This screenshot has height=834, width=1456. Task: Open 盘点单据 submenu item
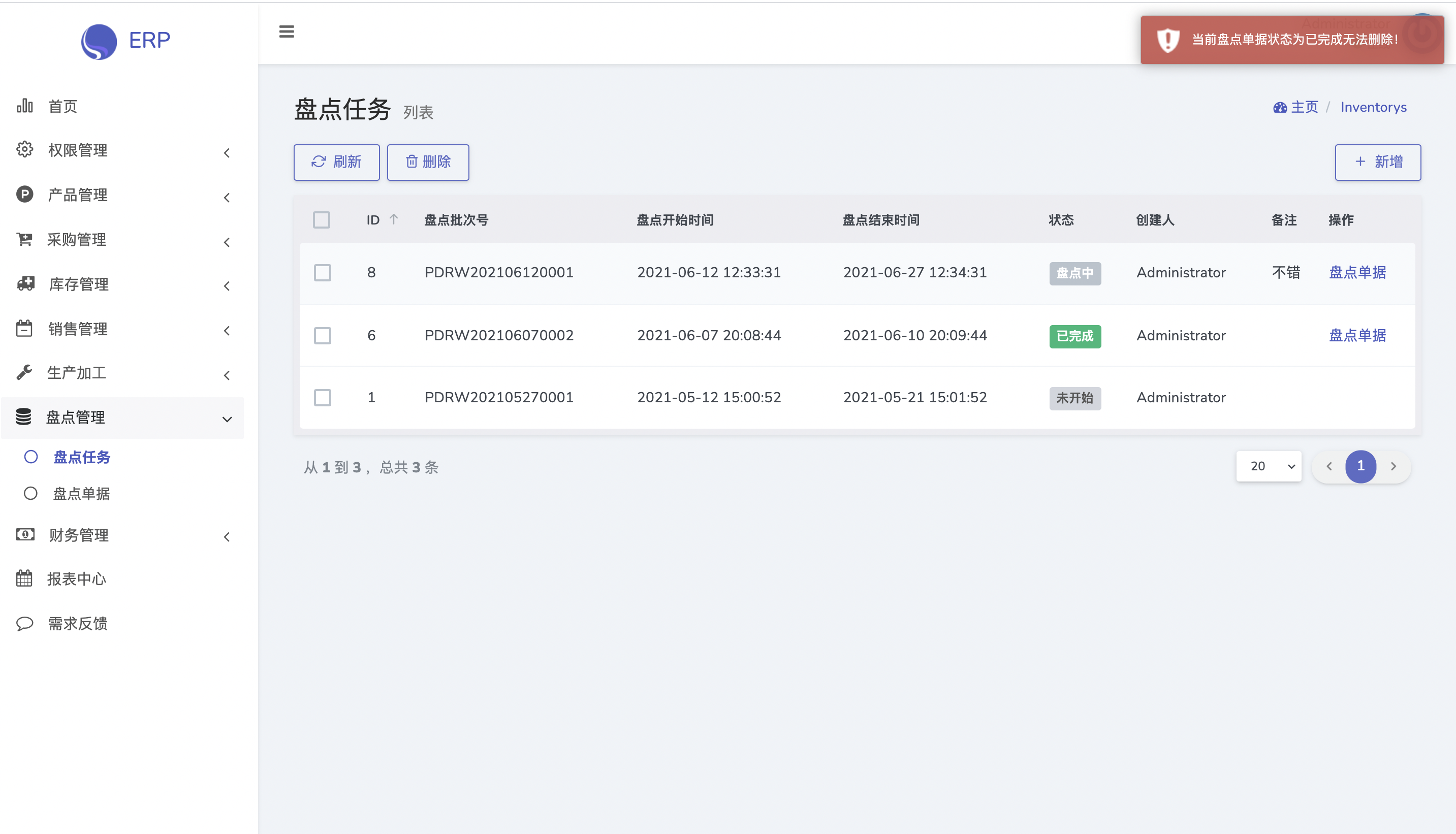pos(81,494)
